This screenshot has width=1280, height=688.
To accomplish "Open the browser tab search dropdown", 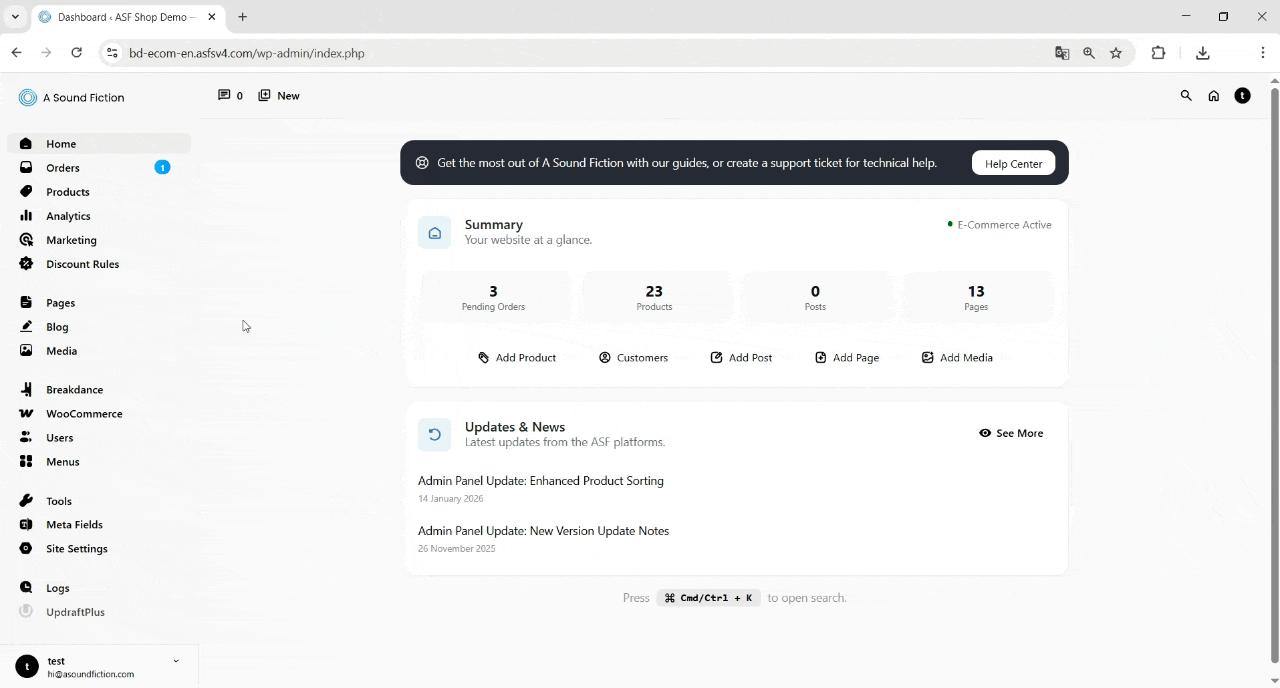I will 15,17.
